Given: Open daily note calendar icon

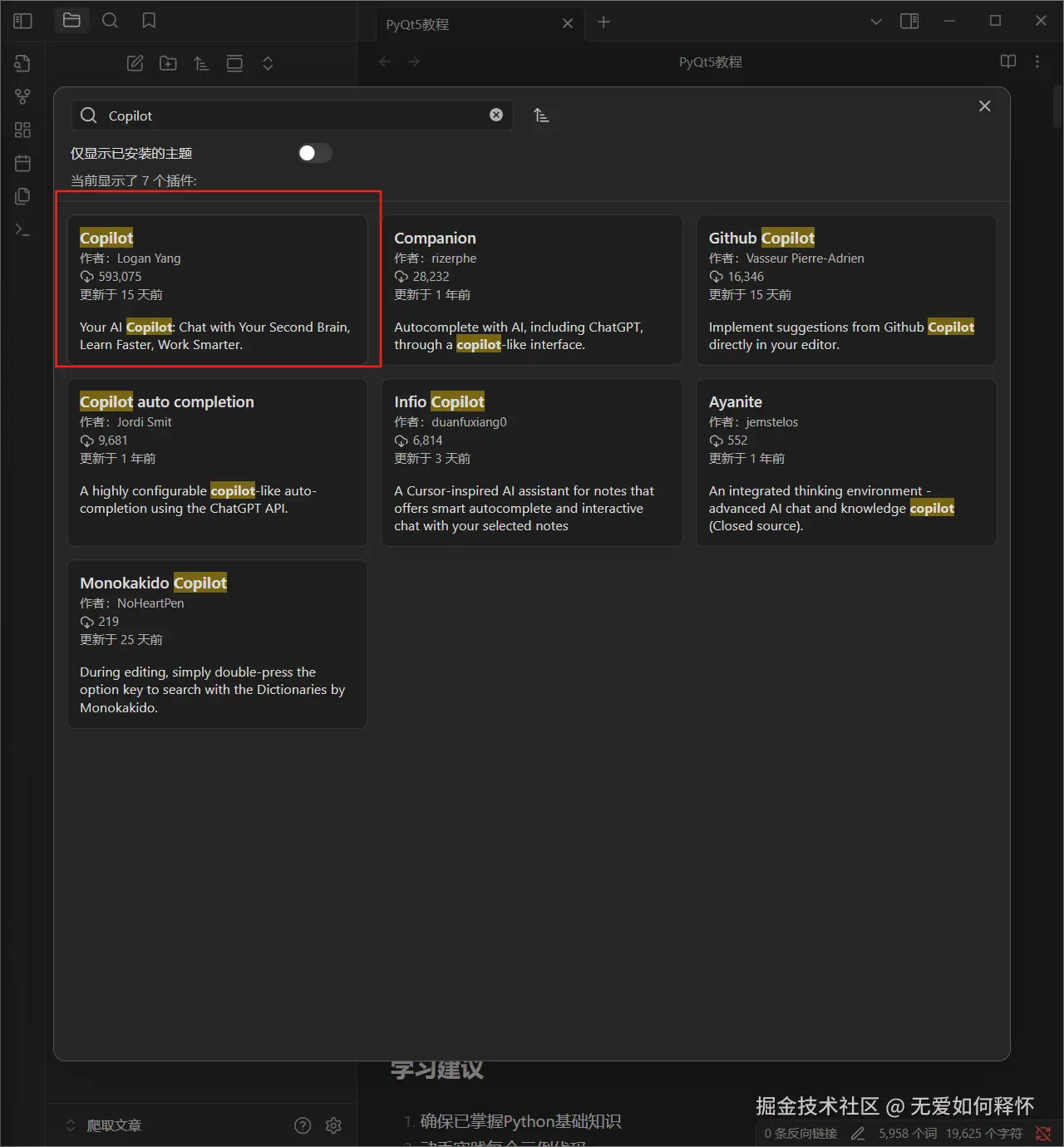Looking at the screenshot, I should (22, 163).
